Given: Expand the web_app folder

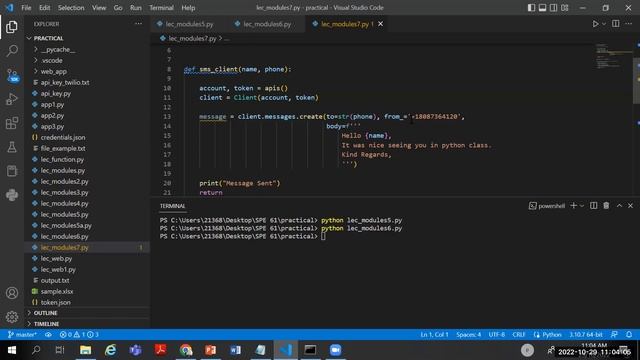Looking at the screenshot, I should click(53, 71).
